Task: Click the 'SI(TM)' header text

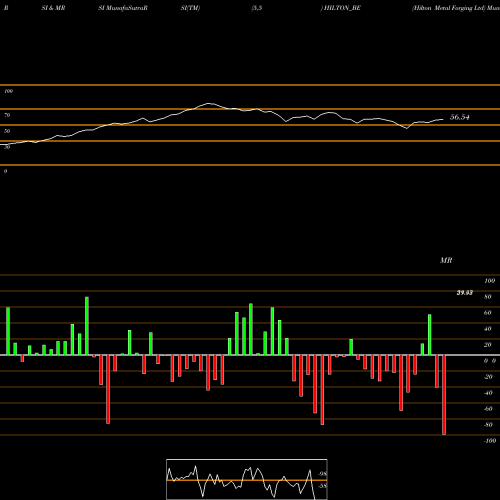Action: [190, 8]
